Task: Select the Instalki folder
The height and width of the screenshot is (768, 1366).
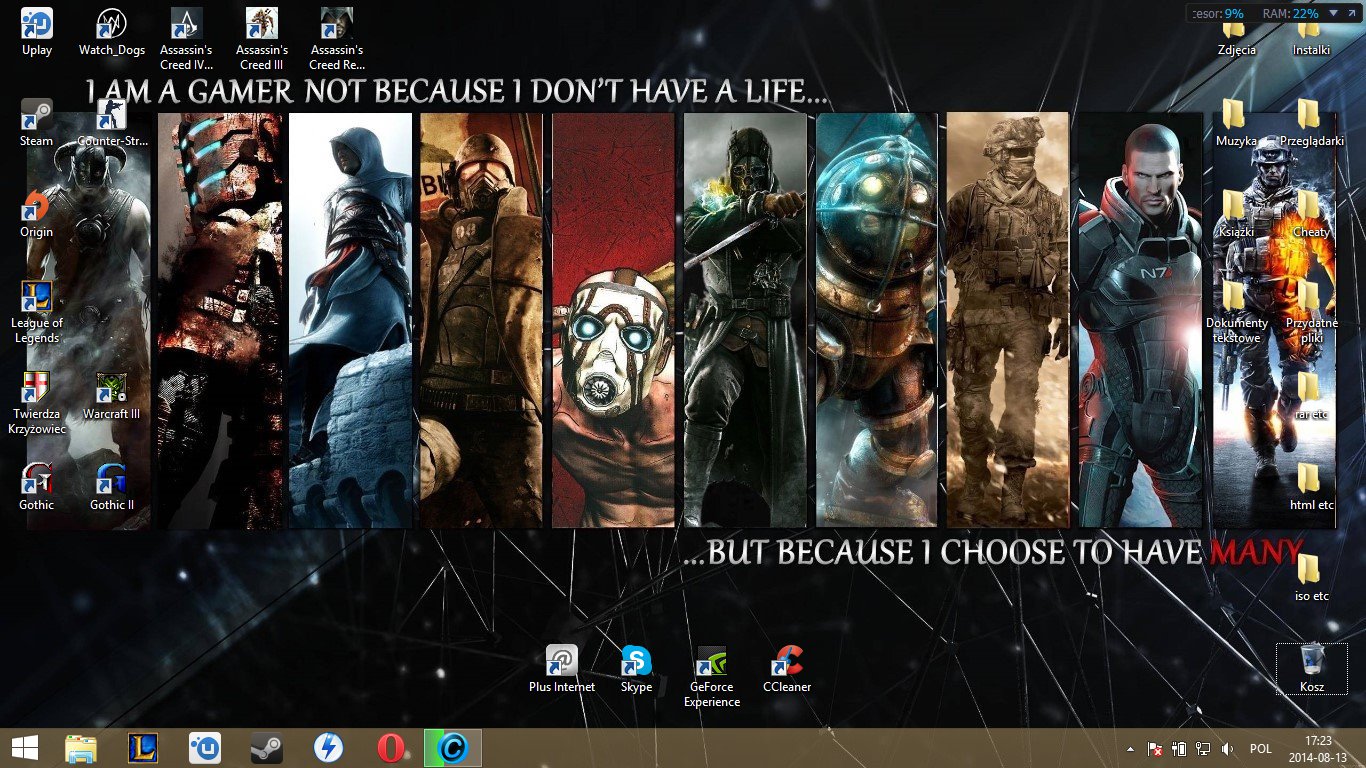Action: click(x=1312, y=38)
